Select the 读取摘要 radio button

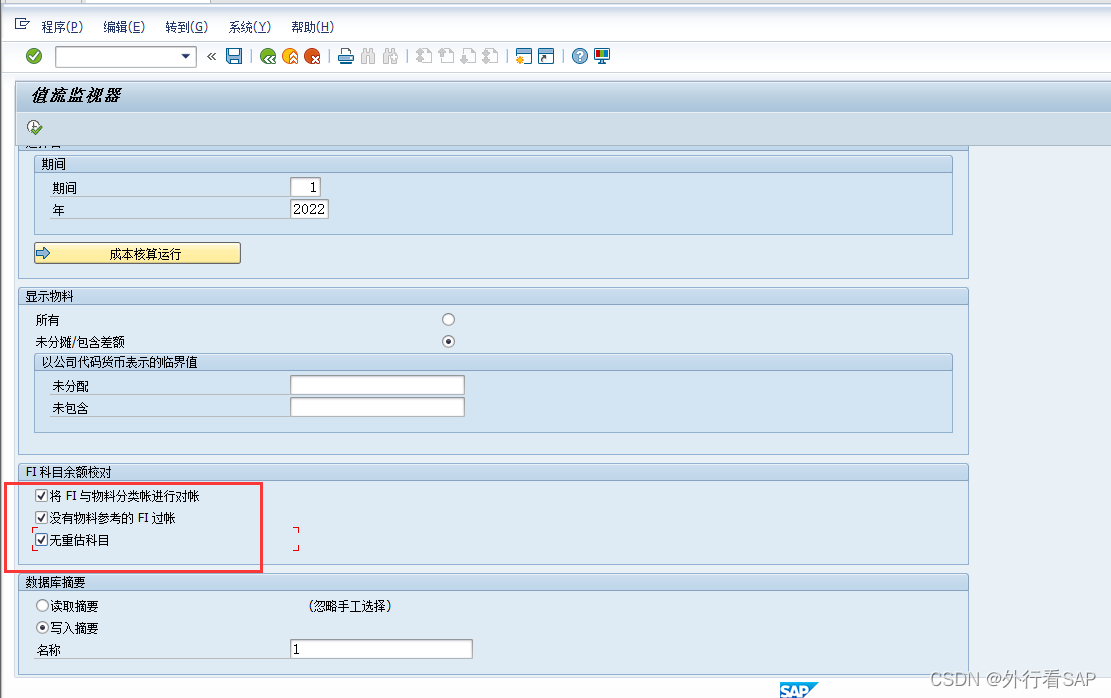[x=43, y=606]
